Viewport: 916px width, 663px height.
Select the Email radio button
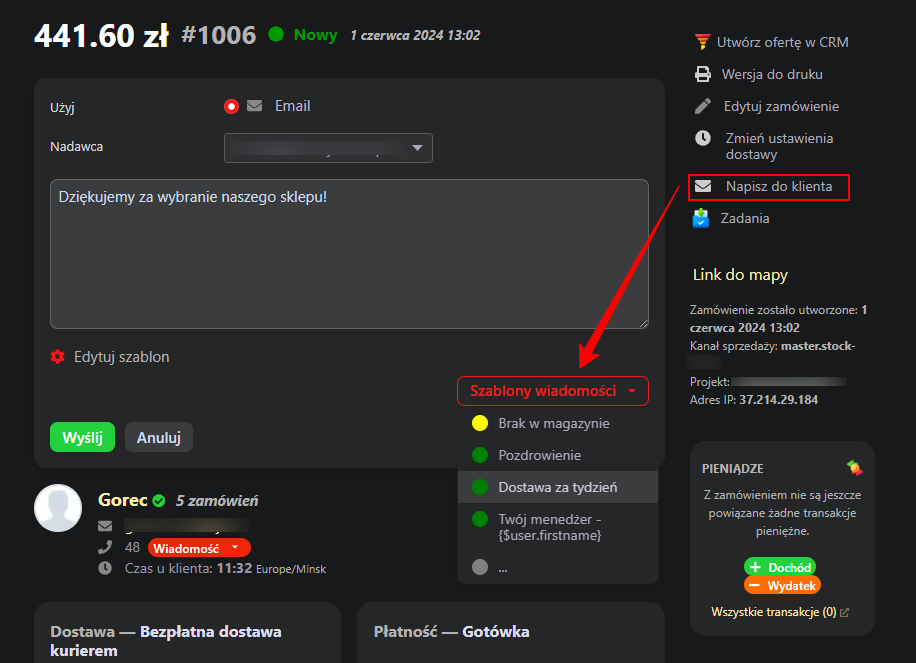pyautogui.click(x=232, y=106)
